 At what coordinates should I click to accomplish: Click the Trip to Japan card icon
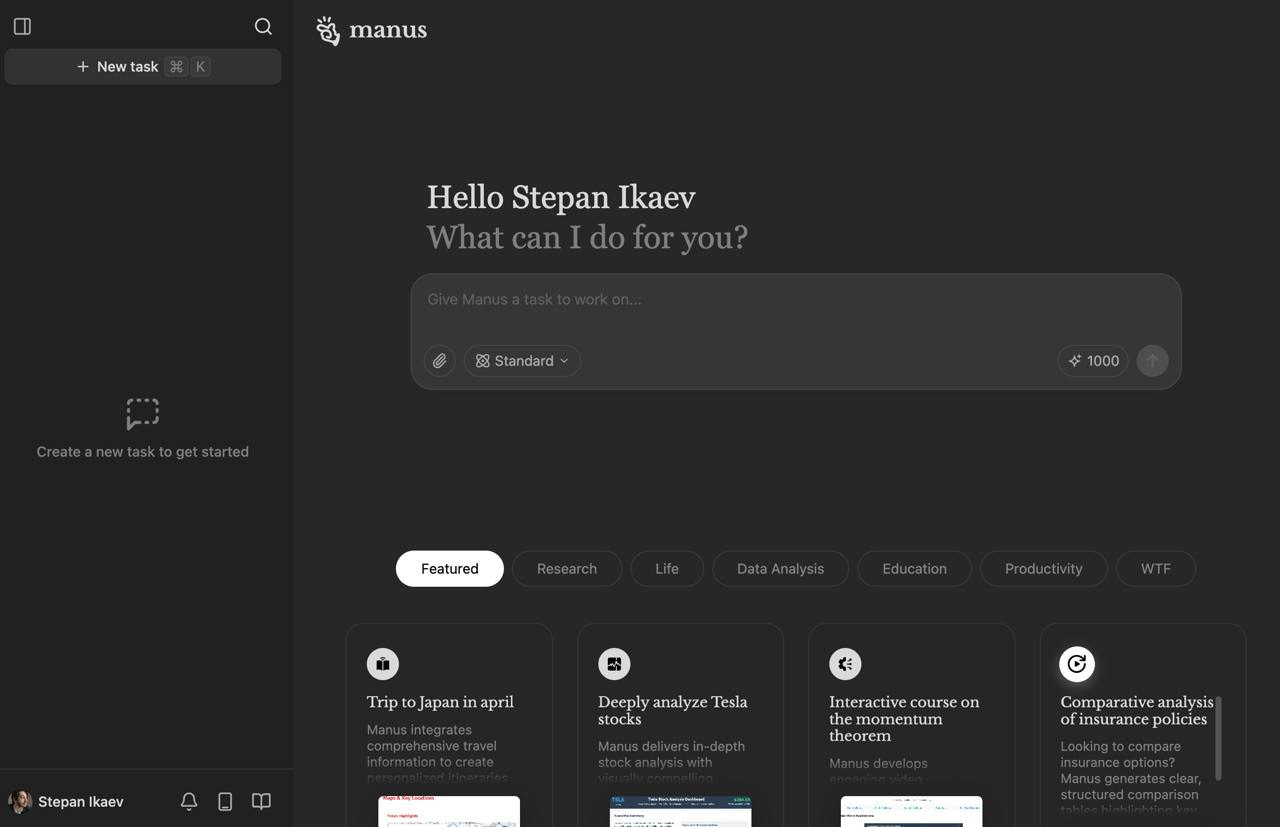pyautogui.click(x=383, y=664)
